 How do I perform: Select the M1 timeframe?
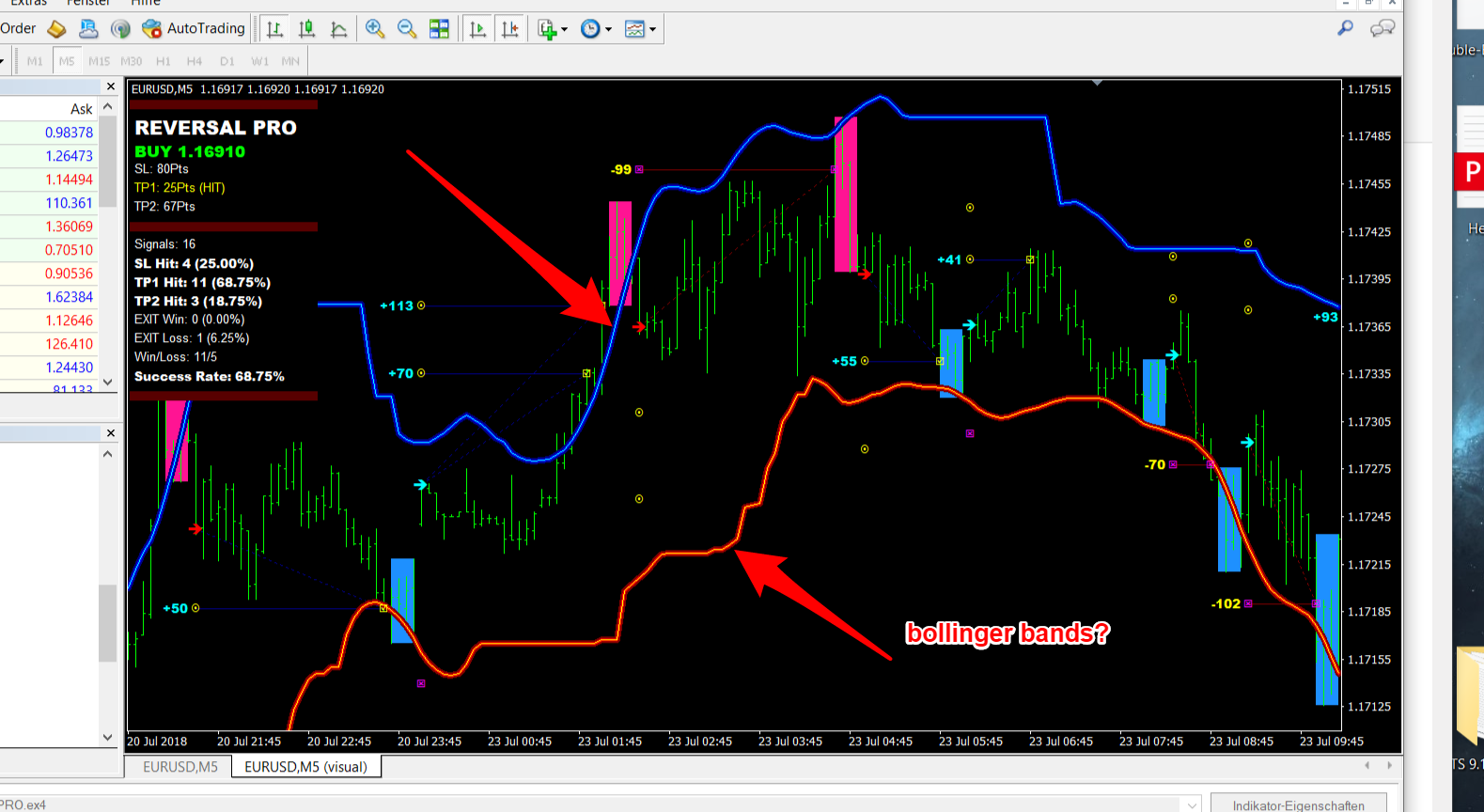[x=35, y=61]
